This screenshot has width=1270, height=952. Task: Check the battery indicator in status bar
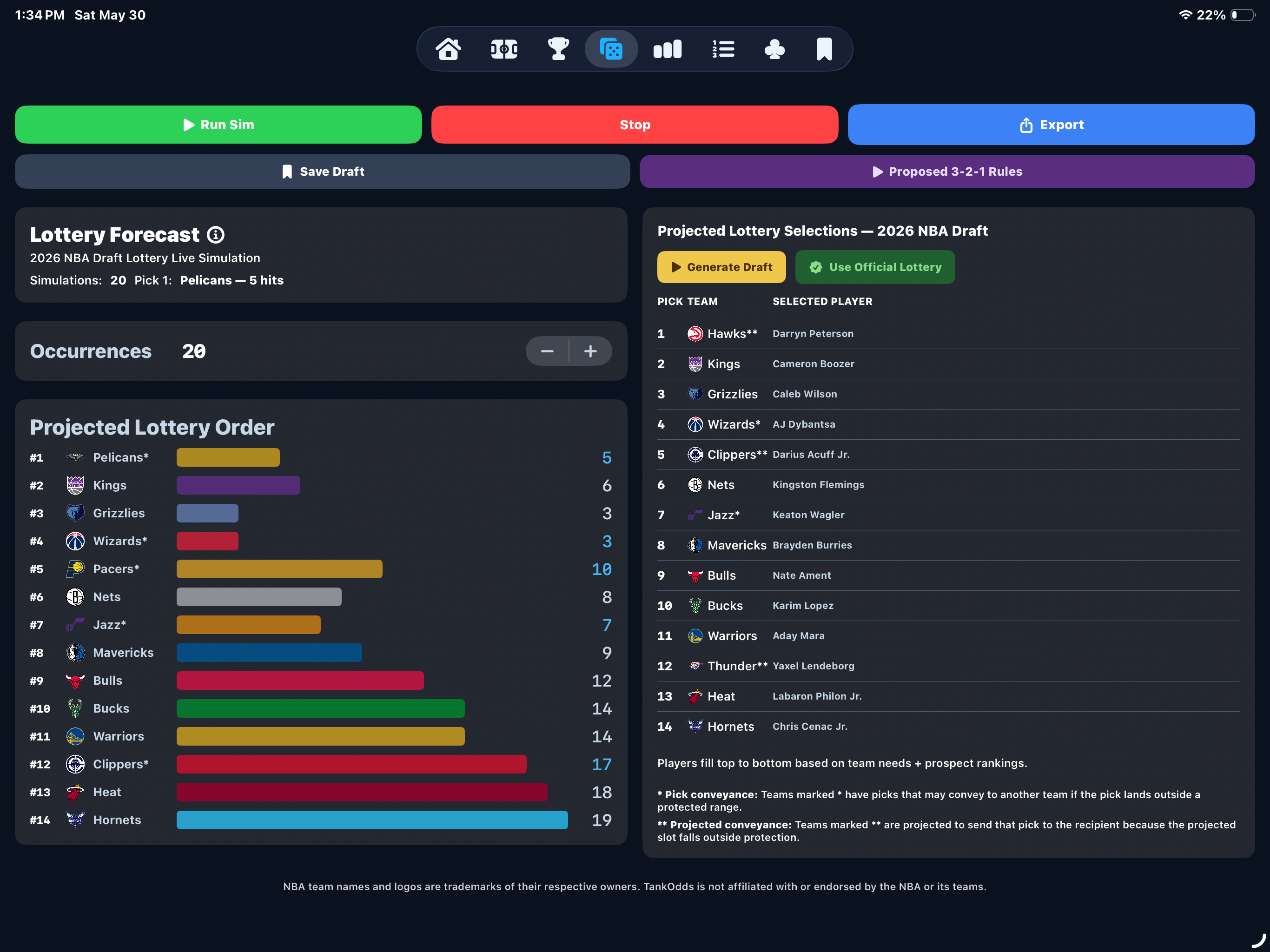click(1243, 15)
